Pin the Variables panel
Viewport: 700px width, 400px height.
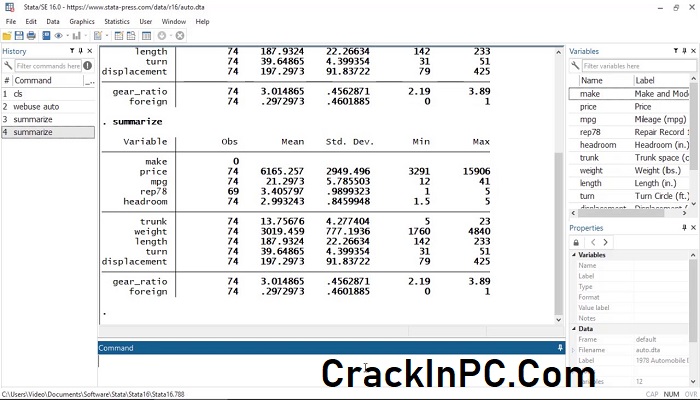[684, 51]
